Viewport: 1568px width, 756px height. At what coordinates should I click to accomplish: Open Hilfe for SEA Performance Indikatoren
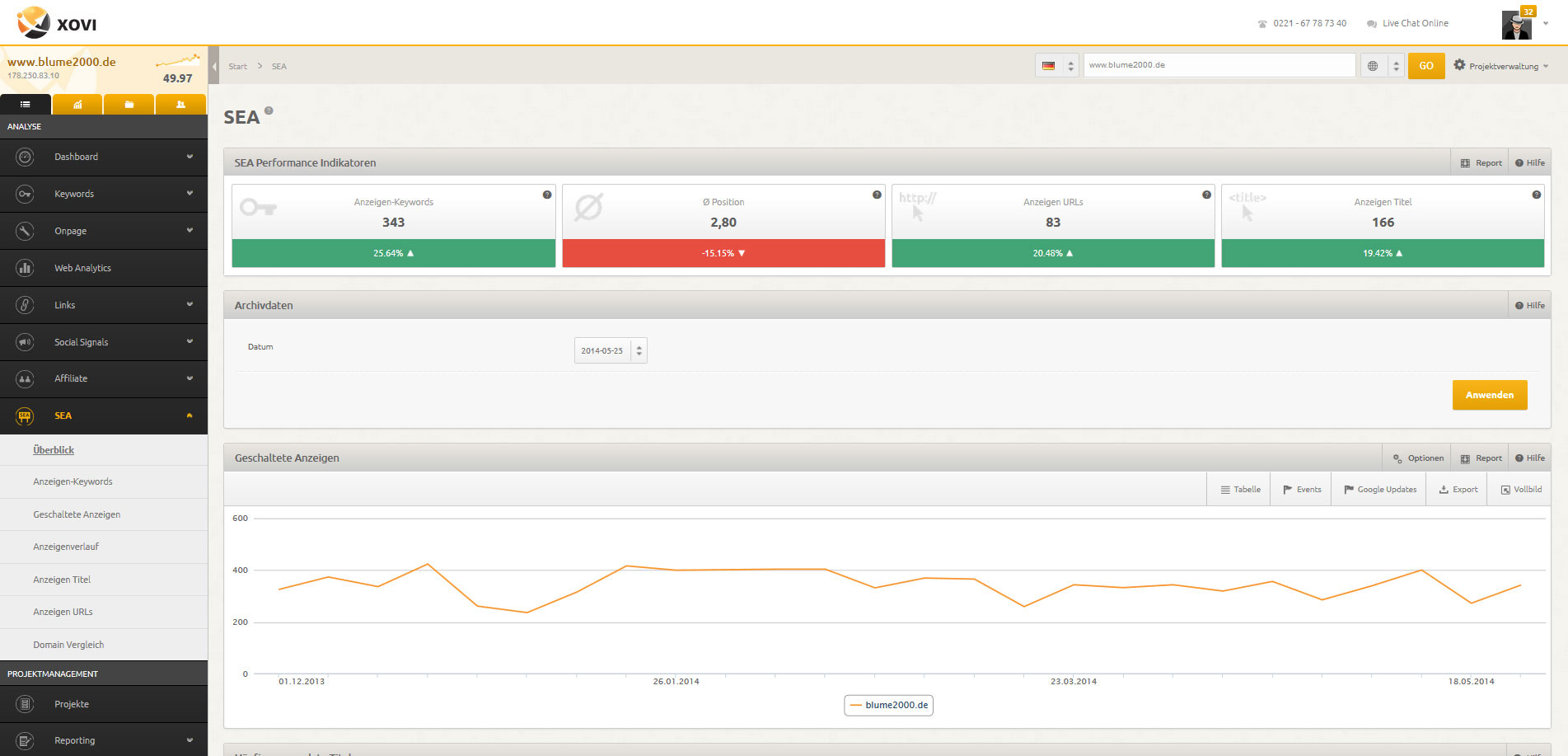[1530, 162]
